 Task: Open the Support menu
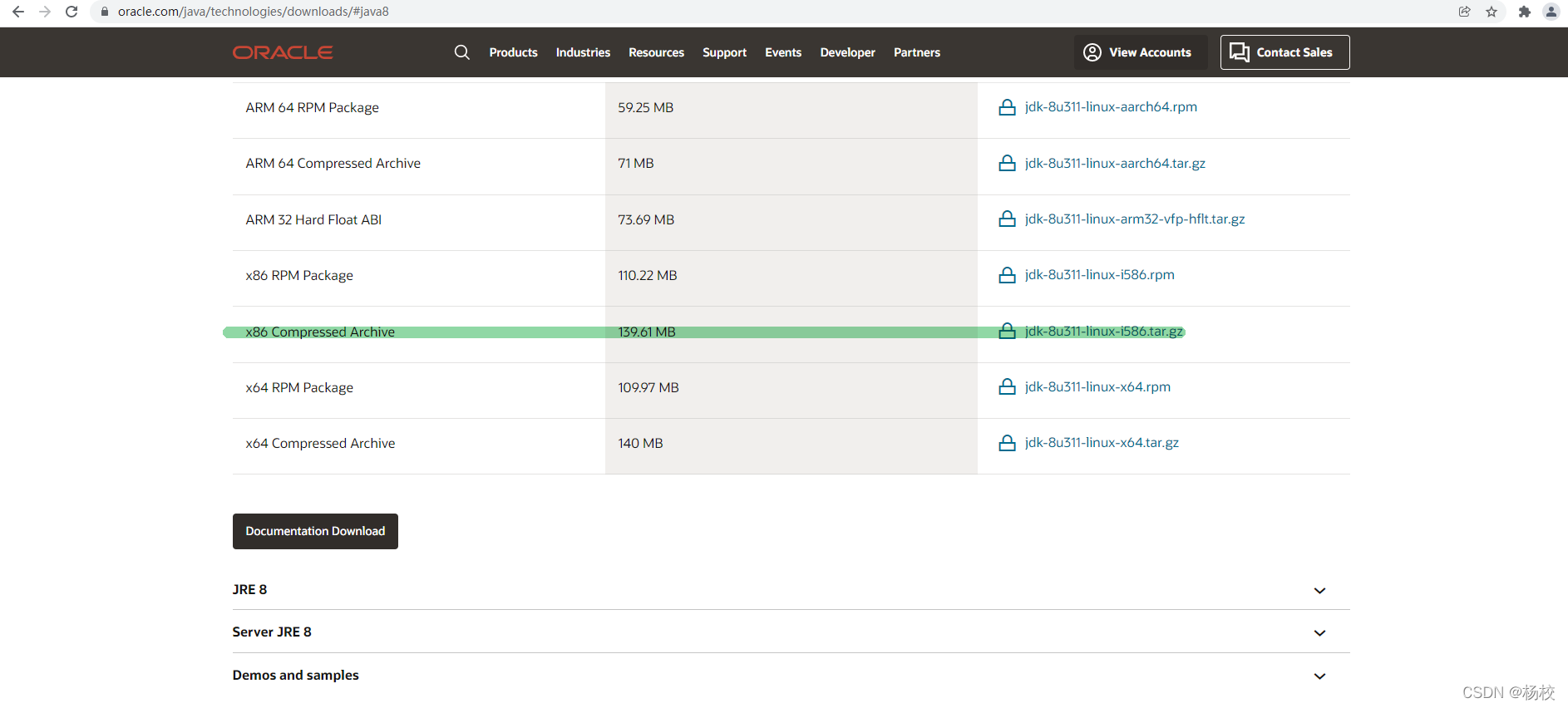[x=724, y=52]
